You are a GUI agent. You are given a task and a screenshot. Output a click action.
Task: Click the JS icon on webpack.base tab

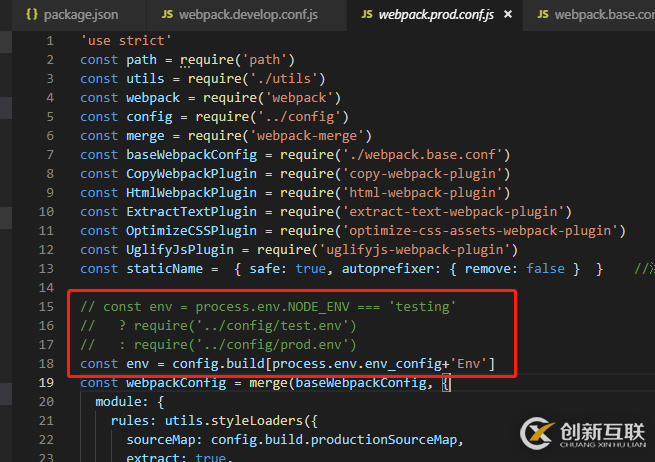coord(542,15)
